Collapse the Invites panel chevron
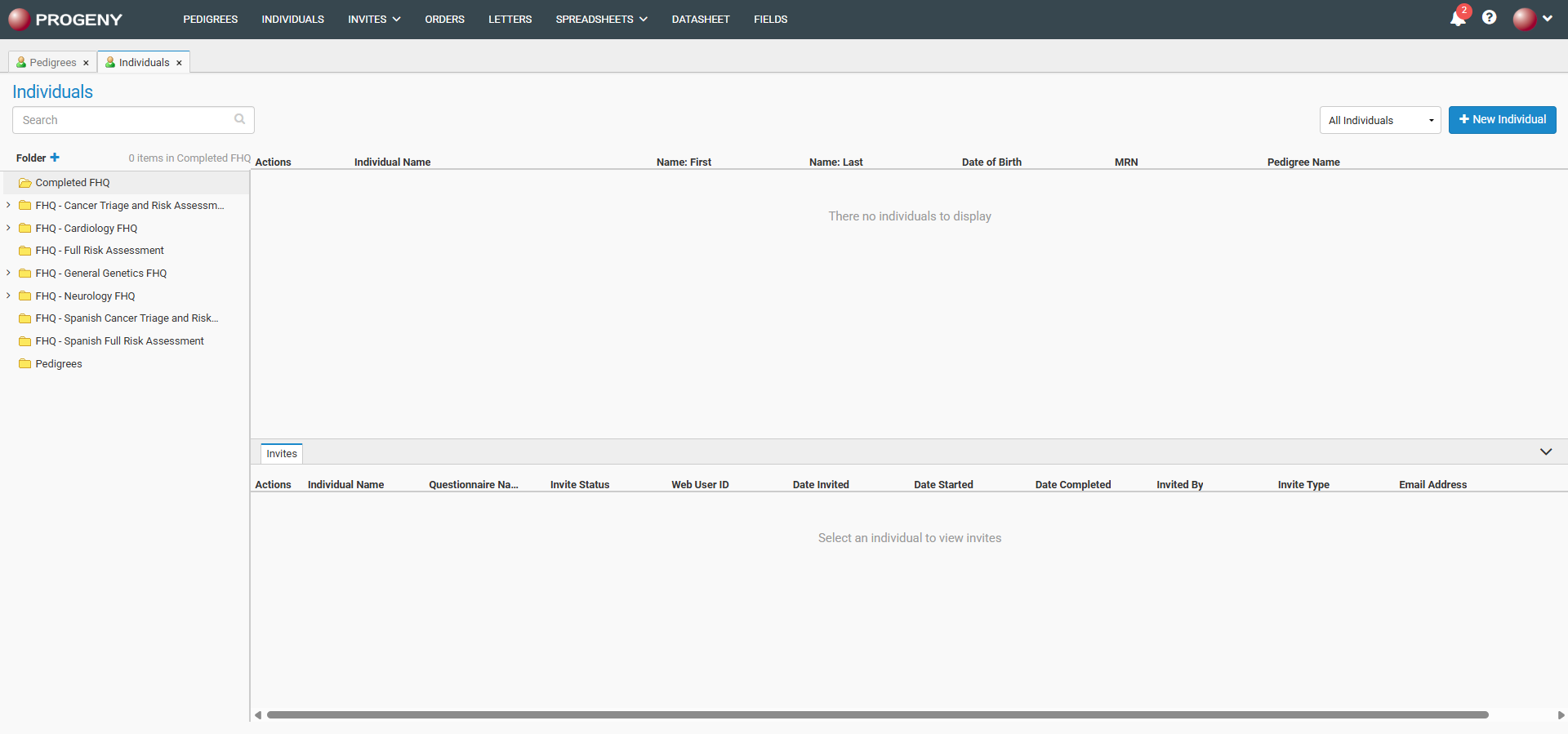 pyautogui.click(x=1545, y=452)
